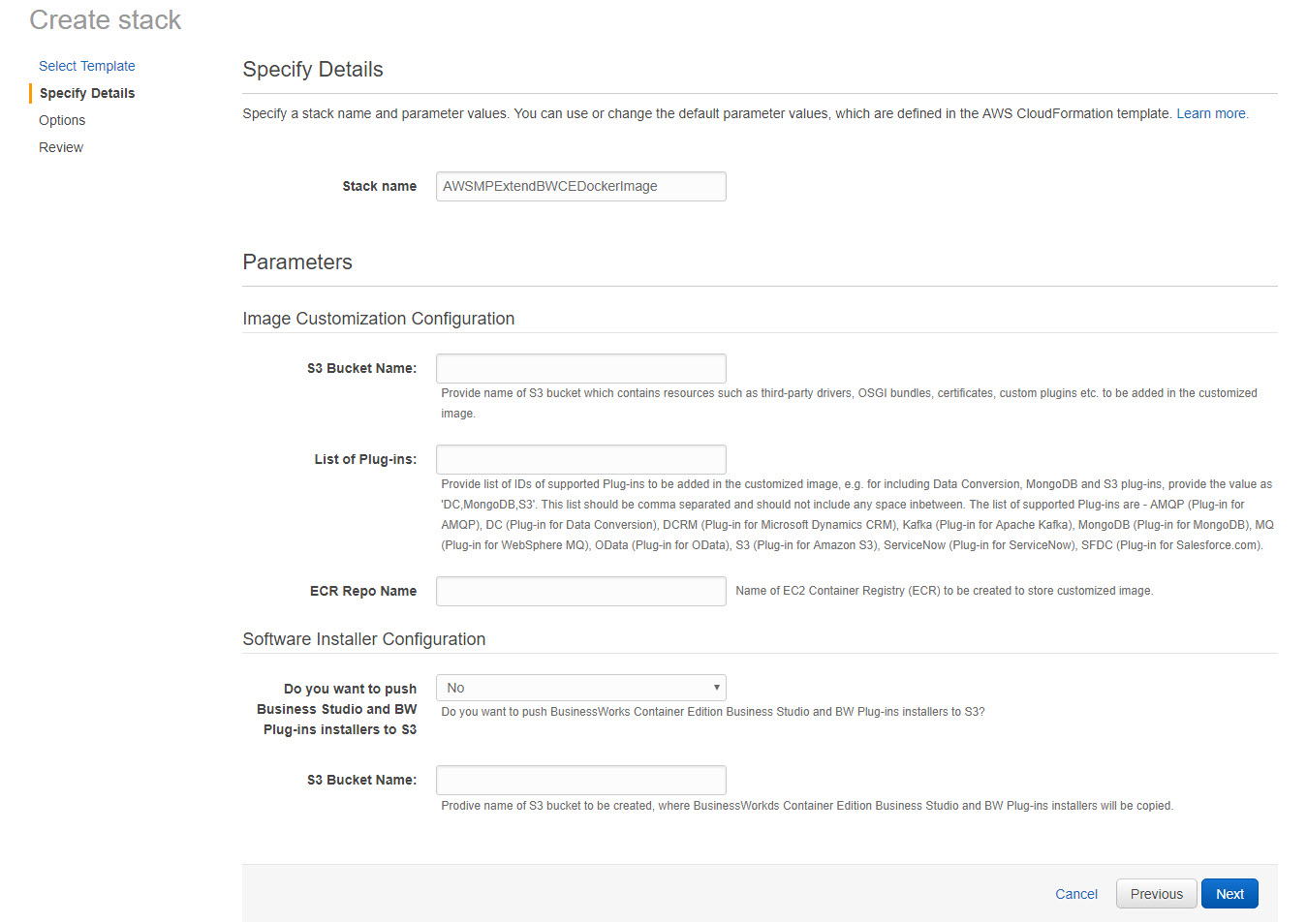1307x924 pixels.
Task: Click the List of Plug-ins field
Action: pos(580,459)
